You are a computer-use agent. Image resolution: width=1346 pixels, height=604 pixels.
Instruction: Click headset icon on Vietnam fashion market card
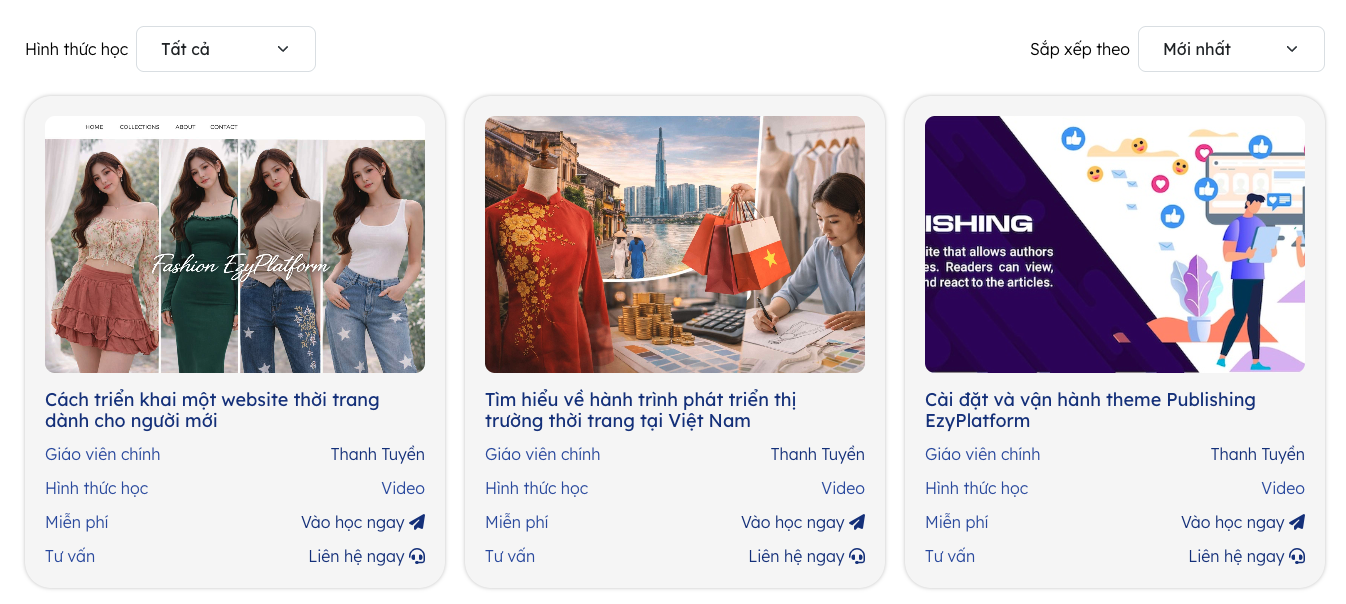click(857, 556)
